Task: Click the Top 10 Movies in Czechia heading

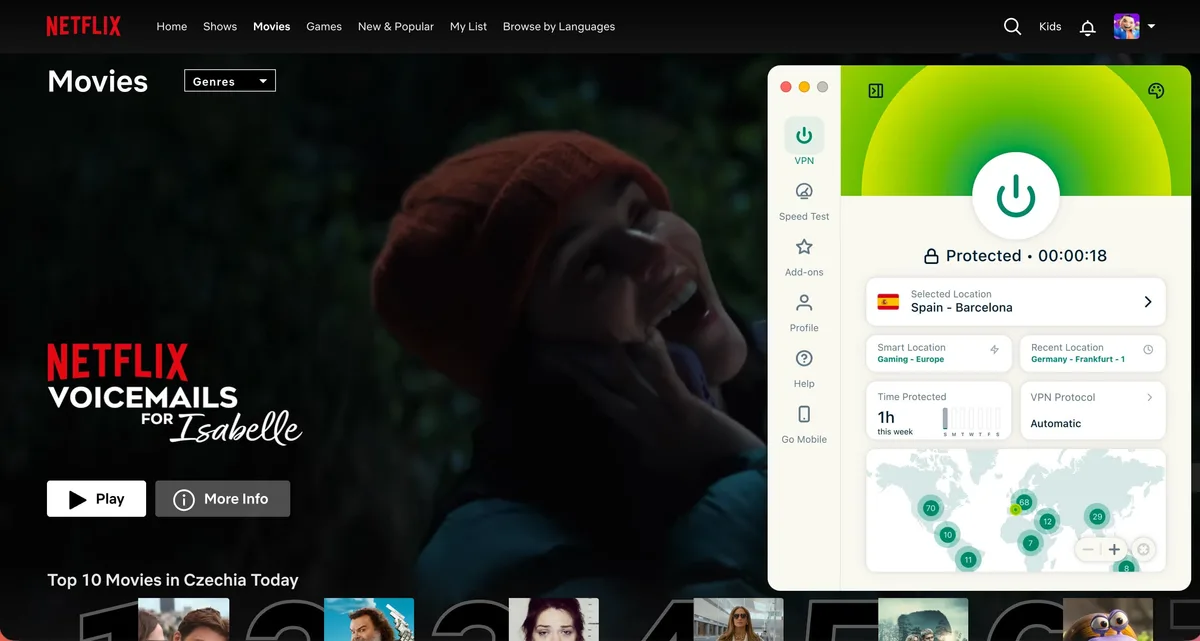Action: point(173,580)
